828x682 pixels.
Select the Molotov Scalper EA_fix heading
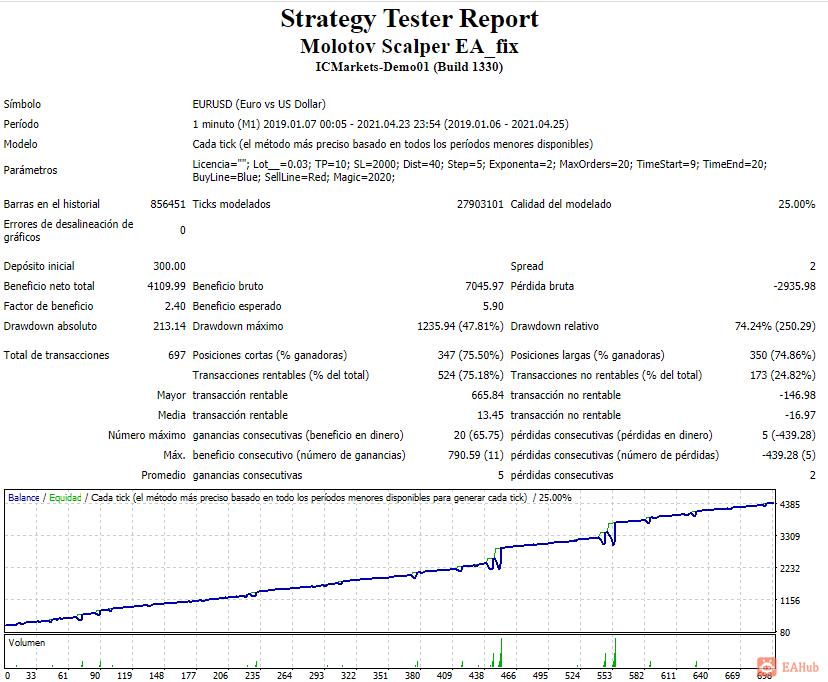point(409,46)
